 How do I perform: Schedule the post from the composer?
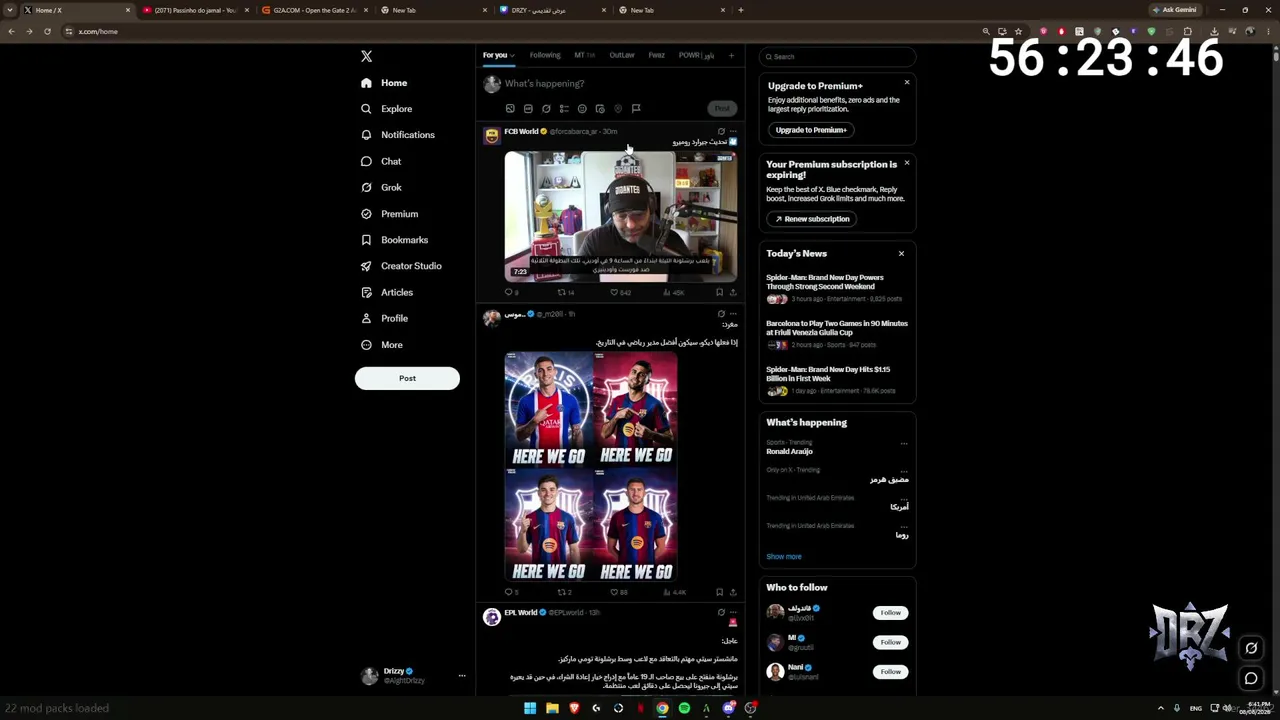[600, 109]
